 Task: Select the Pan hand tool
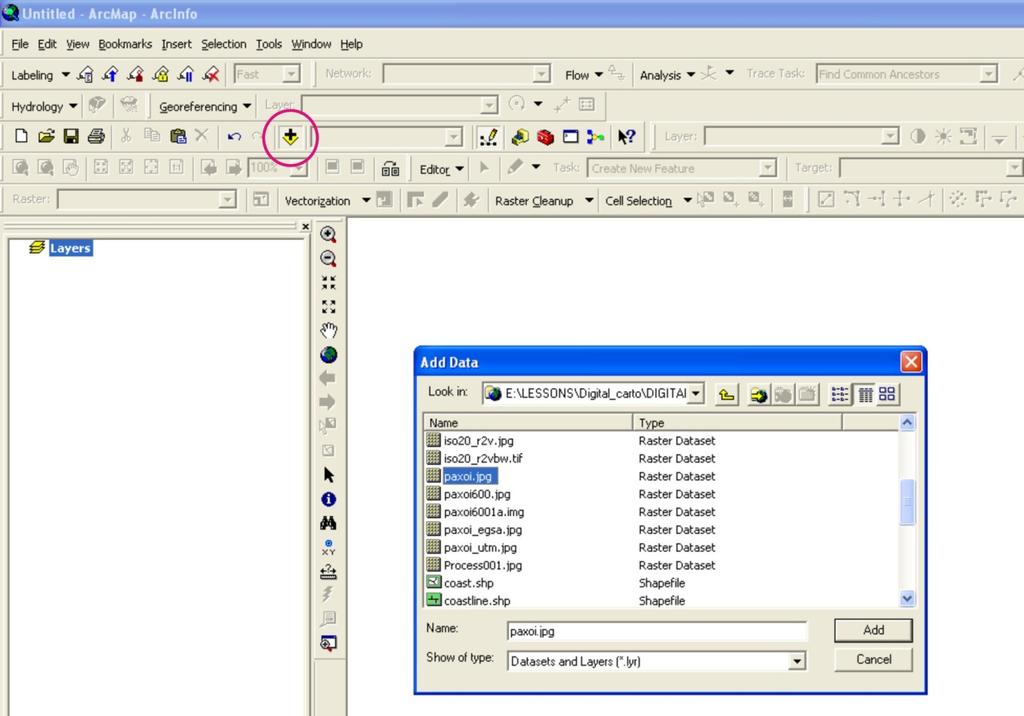tap(328, 331)
